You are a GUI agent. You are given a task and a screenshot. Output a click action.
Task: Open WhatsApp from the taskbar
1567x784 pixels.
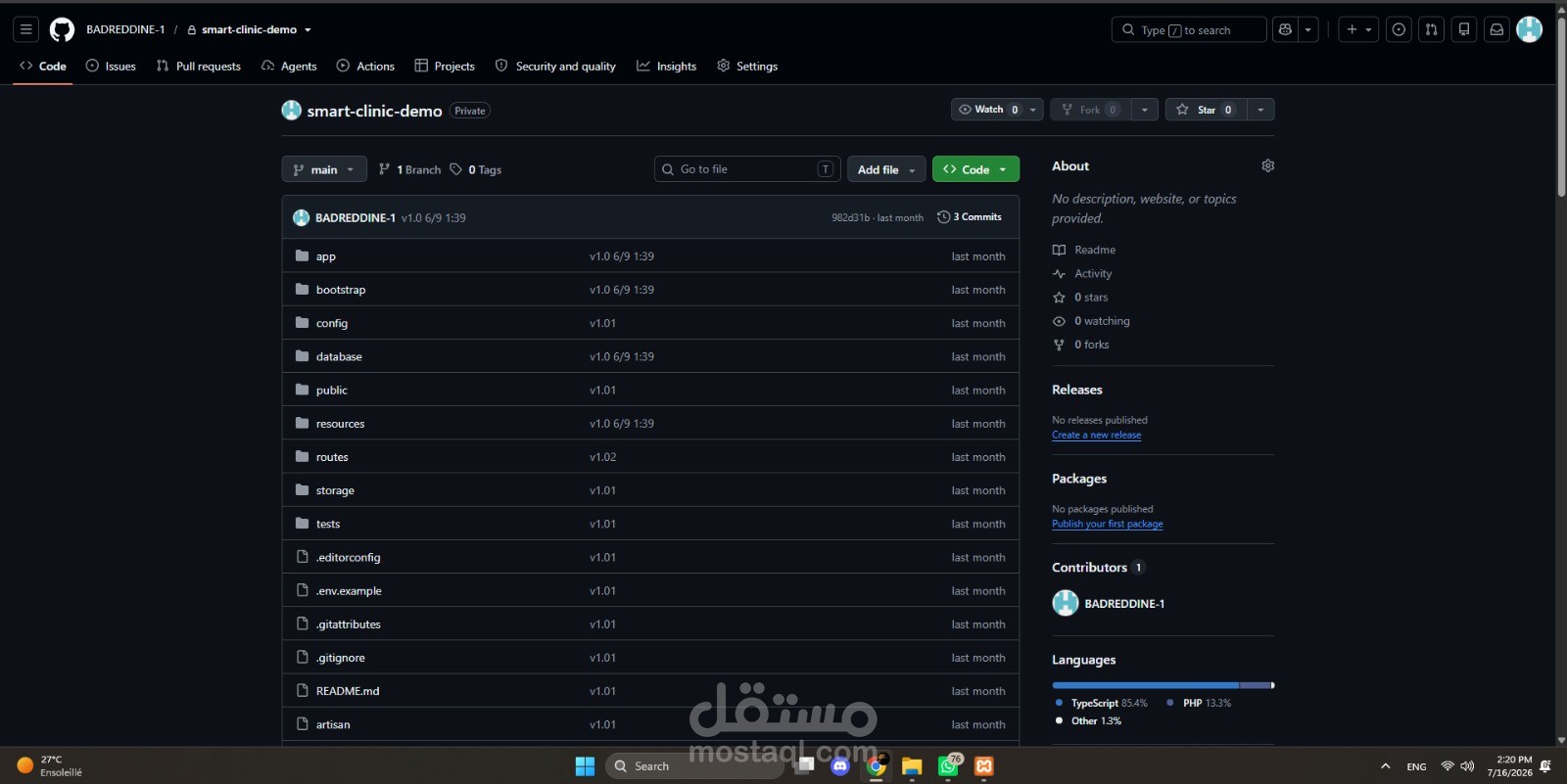click(x=948, y=766)
